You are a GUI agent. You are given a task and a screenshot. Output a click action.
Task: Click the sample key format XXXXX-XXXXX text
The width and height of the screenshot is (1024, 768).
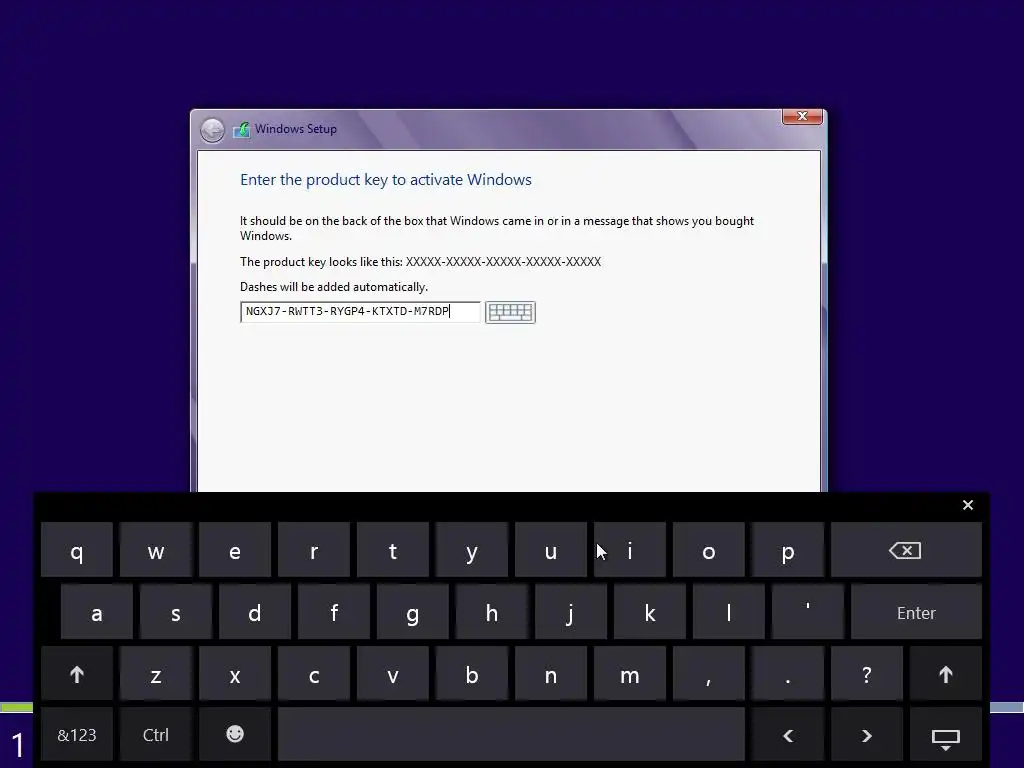503,262
